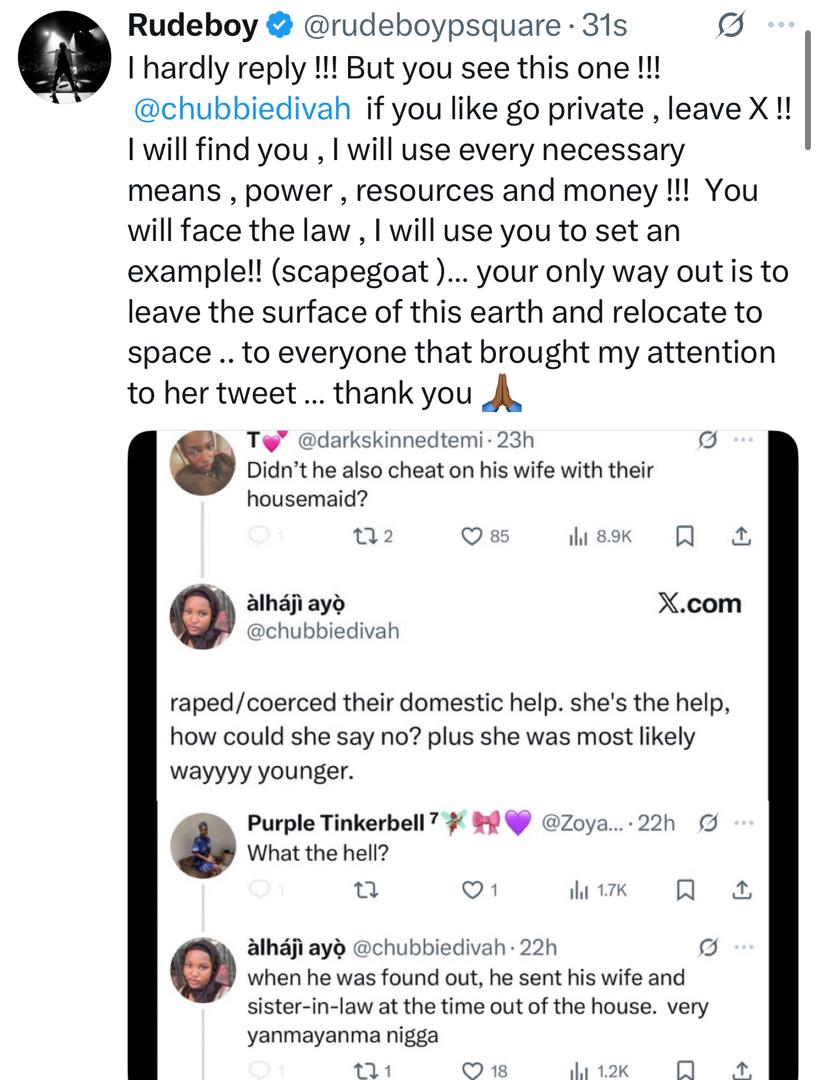Click the page scrollbar on the right edge
Screen dimensions: 817x1080
(x=806, y=90)
